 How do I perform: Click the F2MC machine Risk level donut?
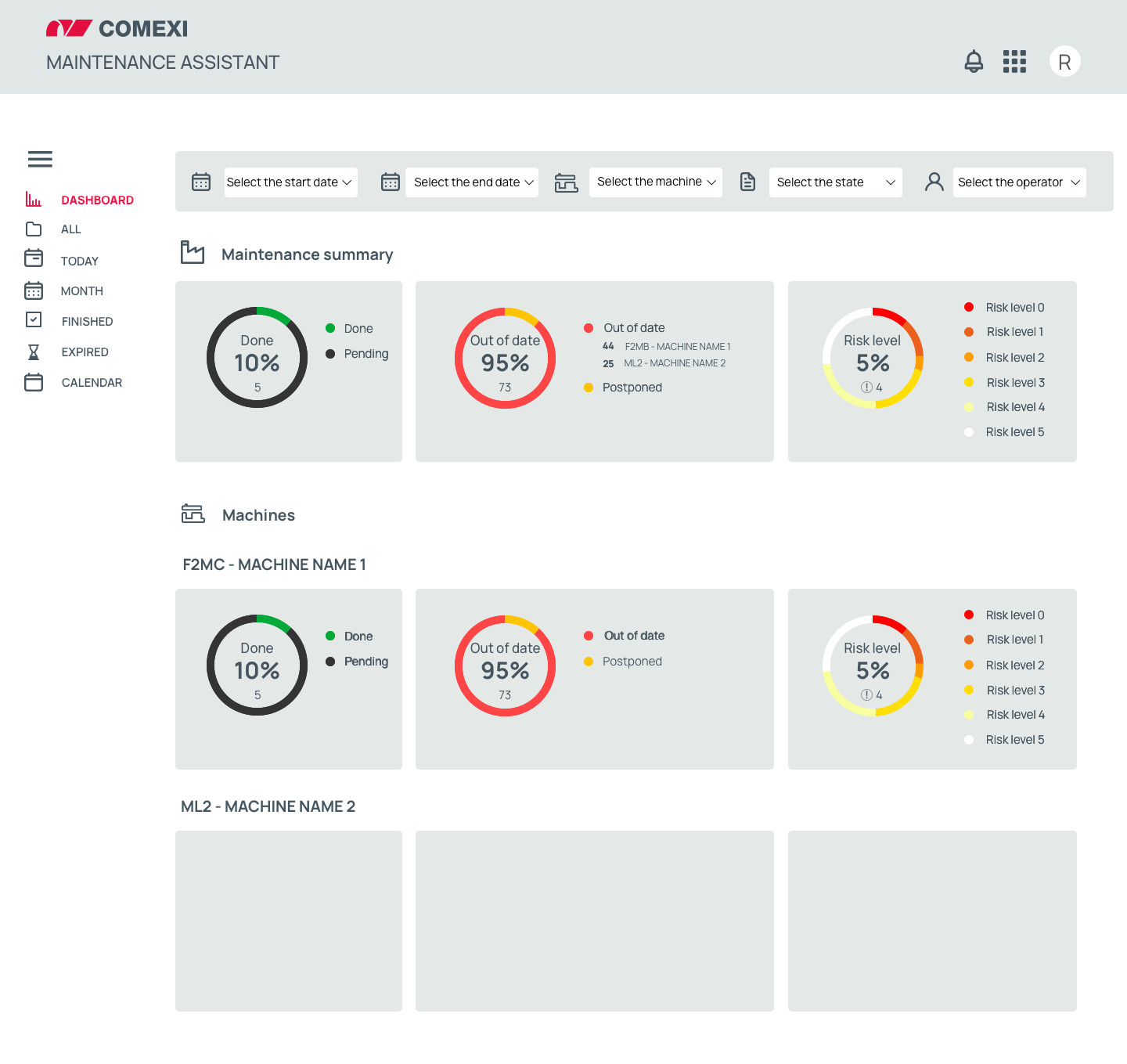click(x=873, y=665)
